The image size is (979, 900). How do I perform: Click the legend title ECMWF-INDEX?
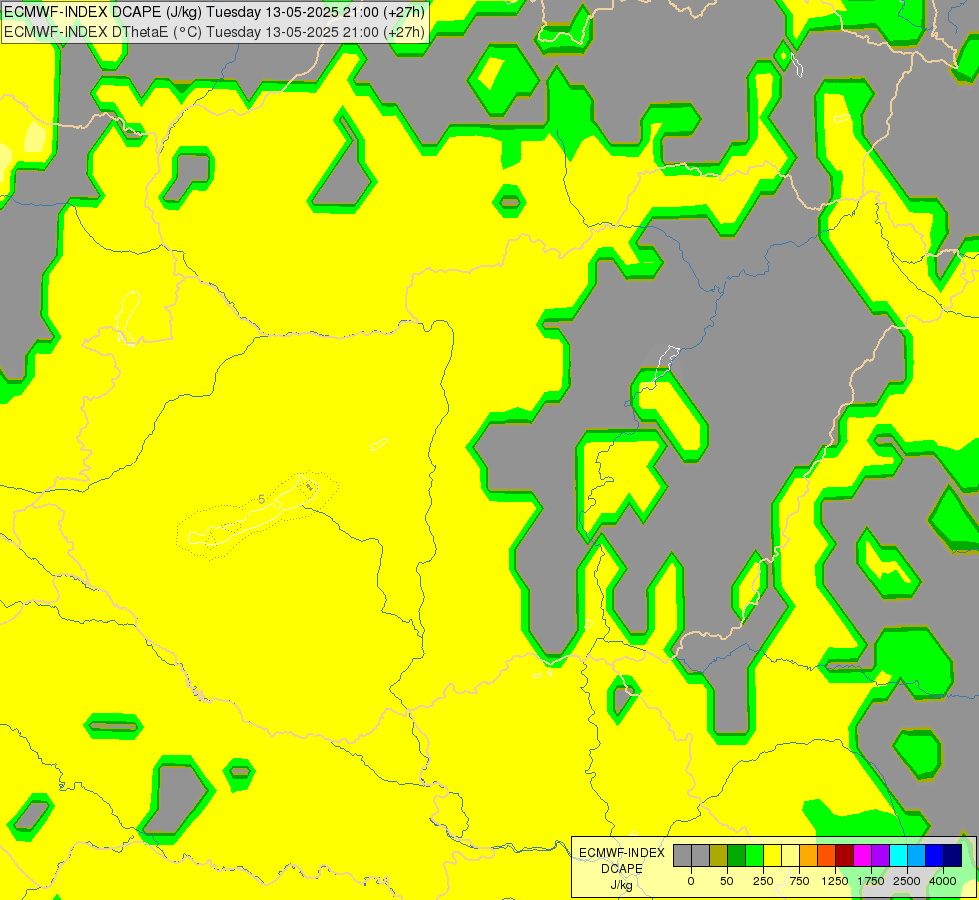click(622, 853)
